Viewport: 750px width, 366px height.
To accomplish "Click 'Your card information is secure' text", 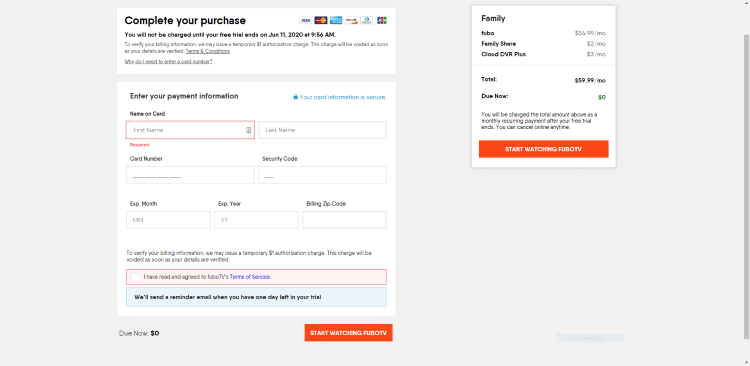I will (x=342, y=97).
